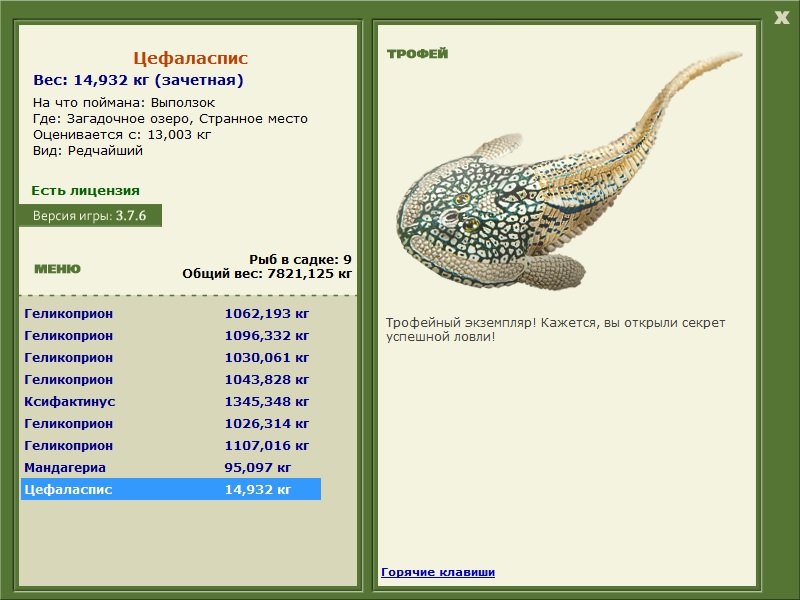Select Геликоприон 1043,828 кг row
800x600 pixels.
pyautogui.click(x=171, y=379)
